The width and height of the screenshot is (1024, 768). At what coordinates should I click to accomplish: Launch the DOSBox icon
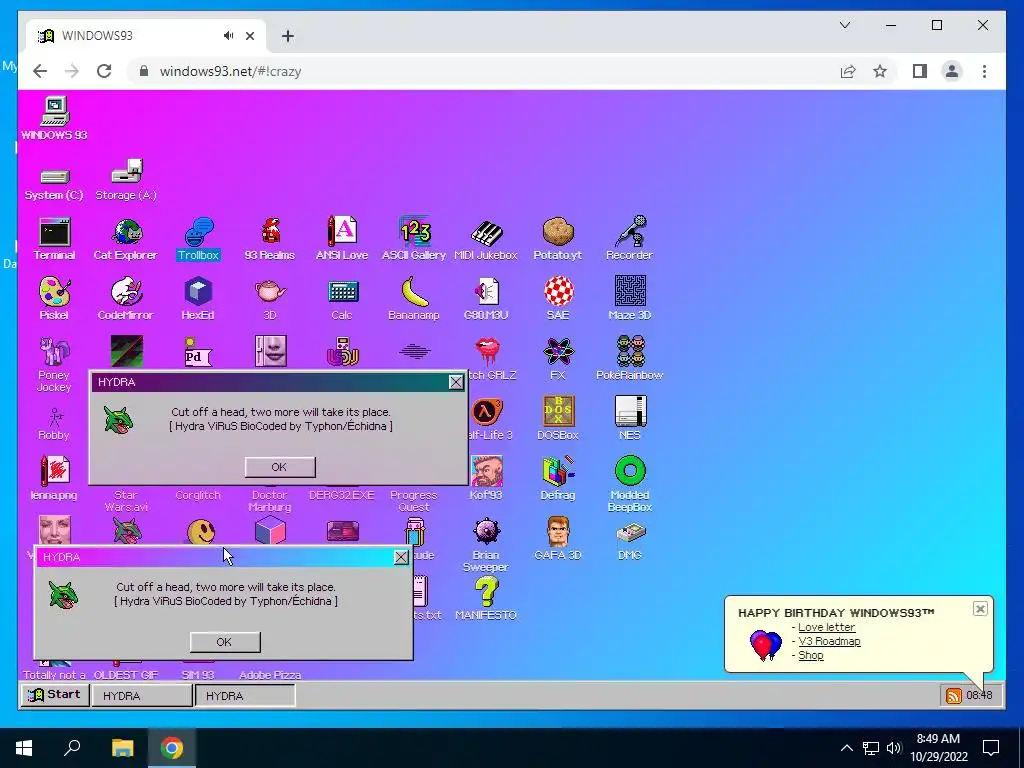click(x=558, y=418)
